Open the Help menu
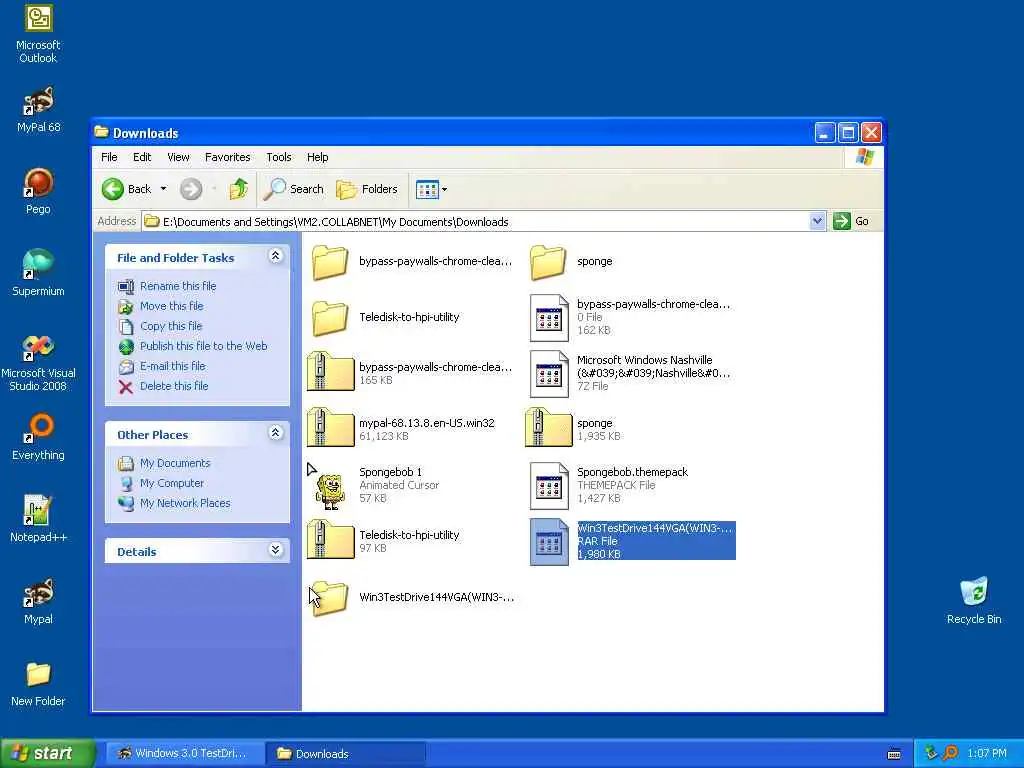This screenshot has width=1024, height=768. 317,157
